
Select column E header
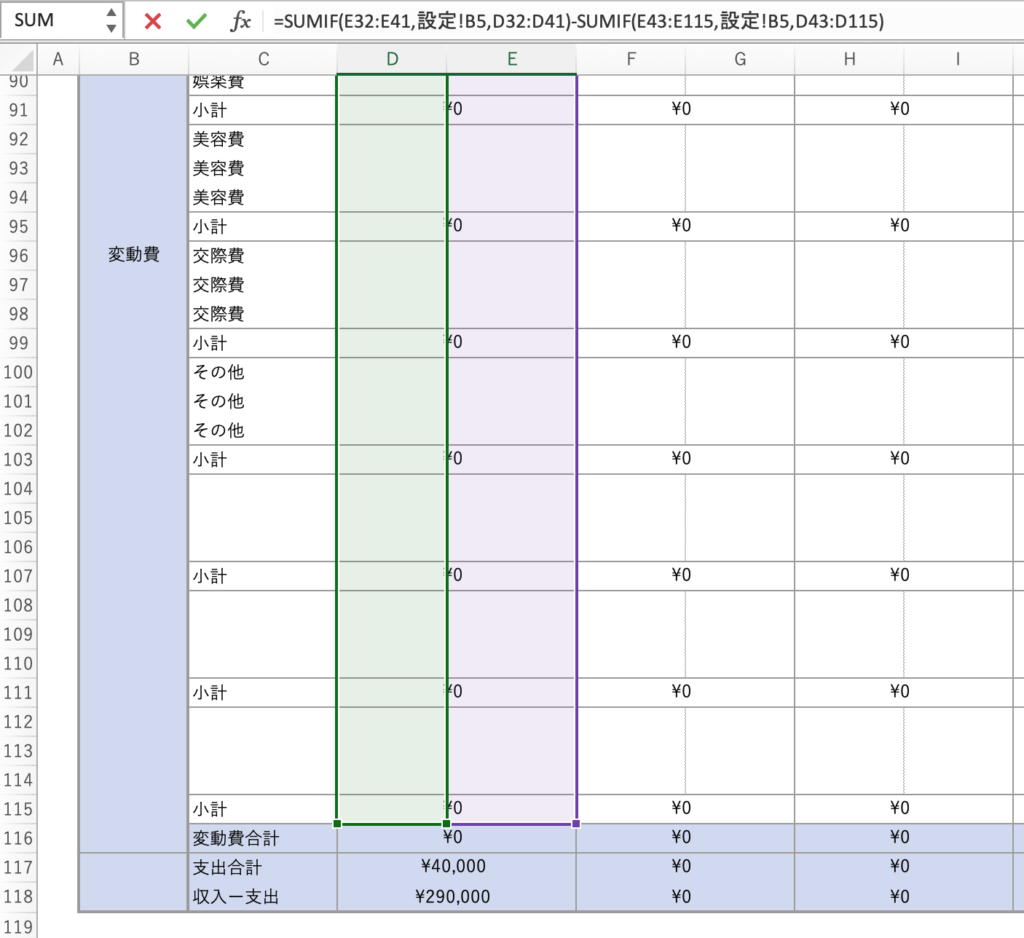point(511,60)
